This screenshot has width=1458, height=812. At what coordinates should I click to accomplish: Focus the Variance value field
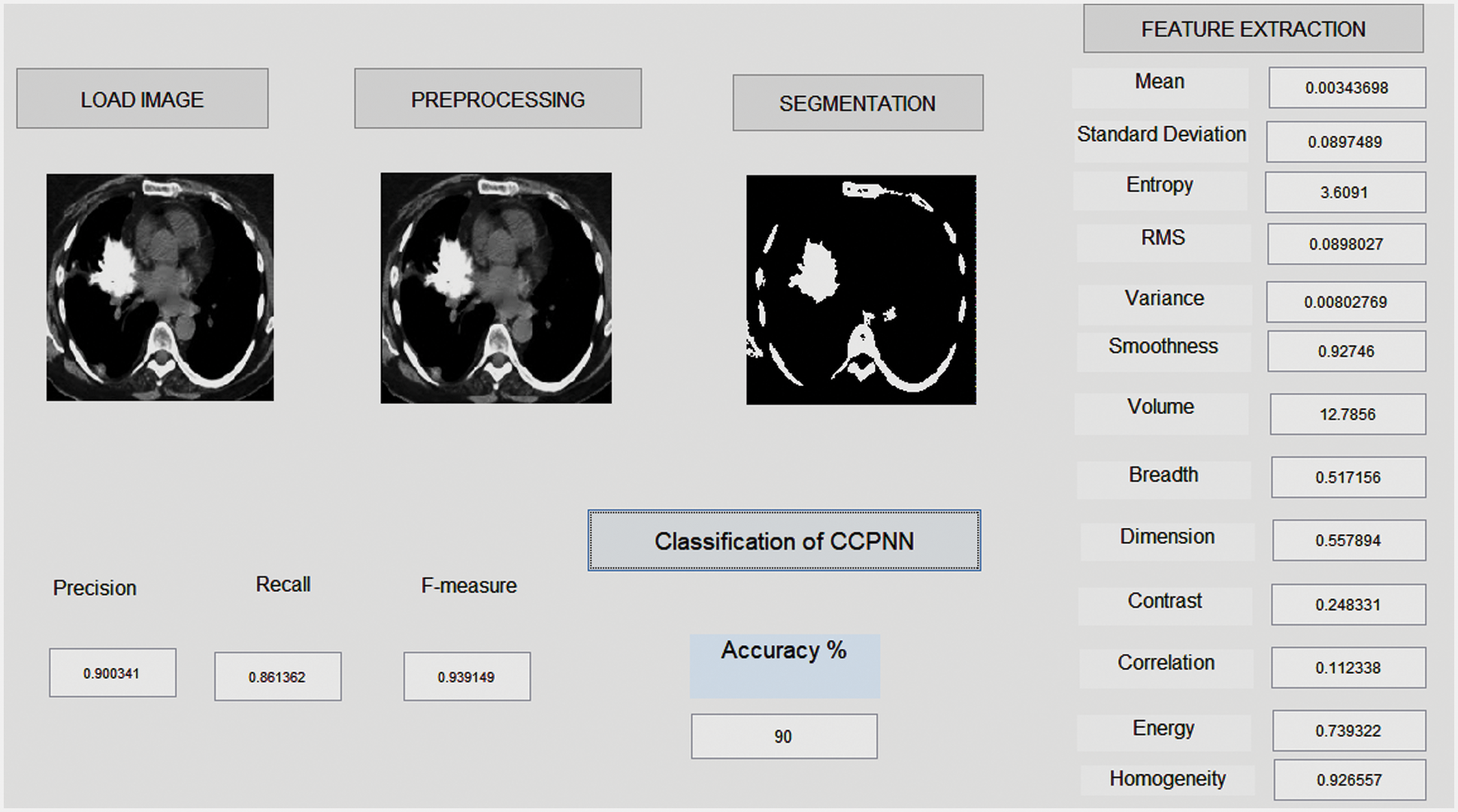click(x=1345, y=302)
